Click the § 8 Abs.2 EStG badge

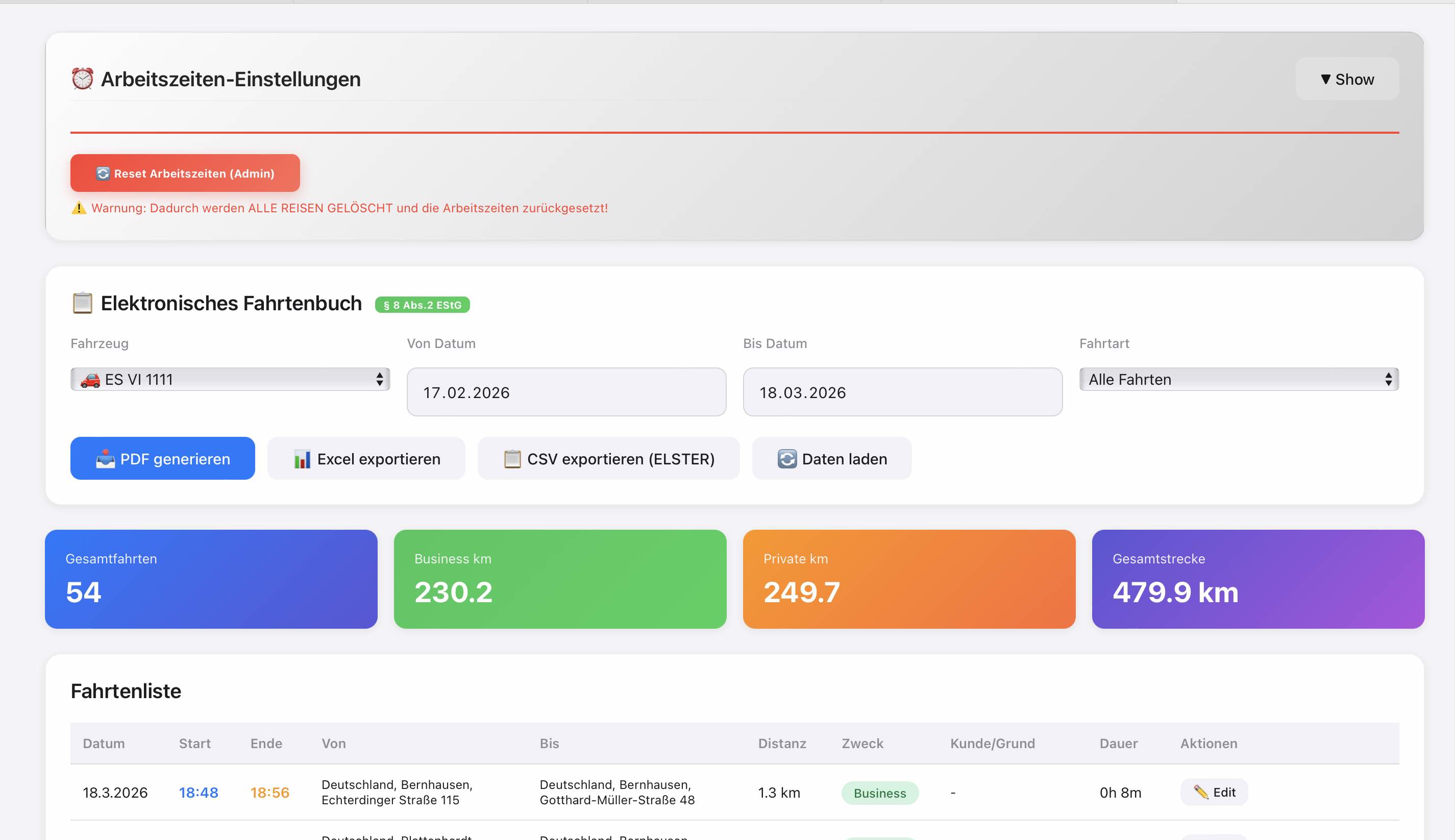click(422, 305)
